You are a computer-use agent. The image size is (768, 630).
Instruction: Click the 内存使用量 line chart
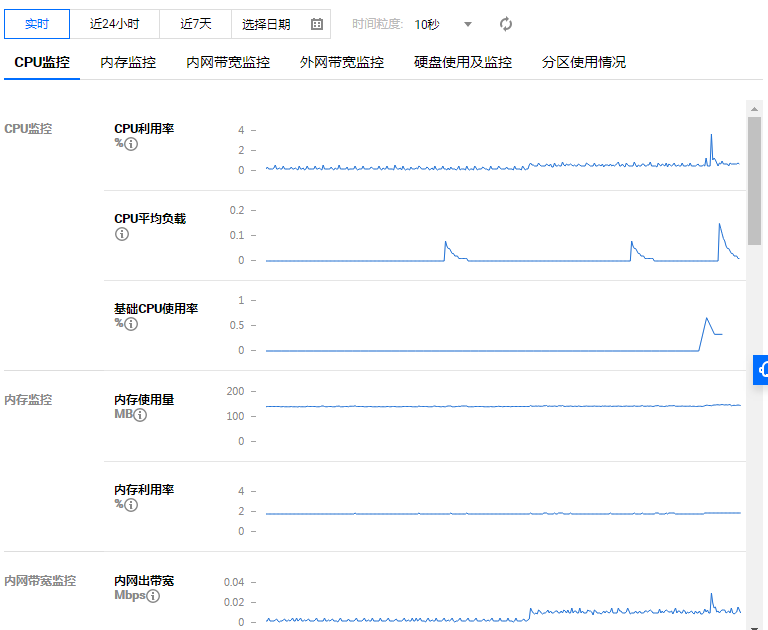503,406
